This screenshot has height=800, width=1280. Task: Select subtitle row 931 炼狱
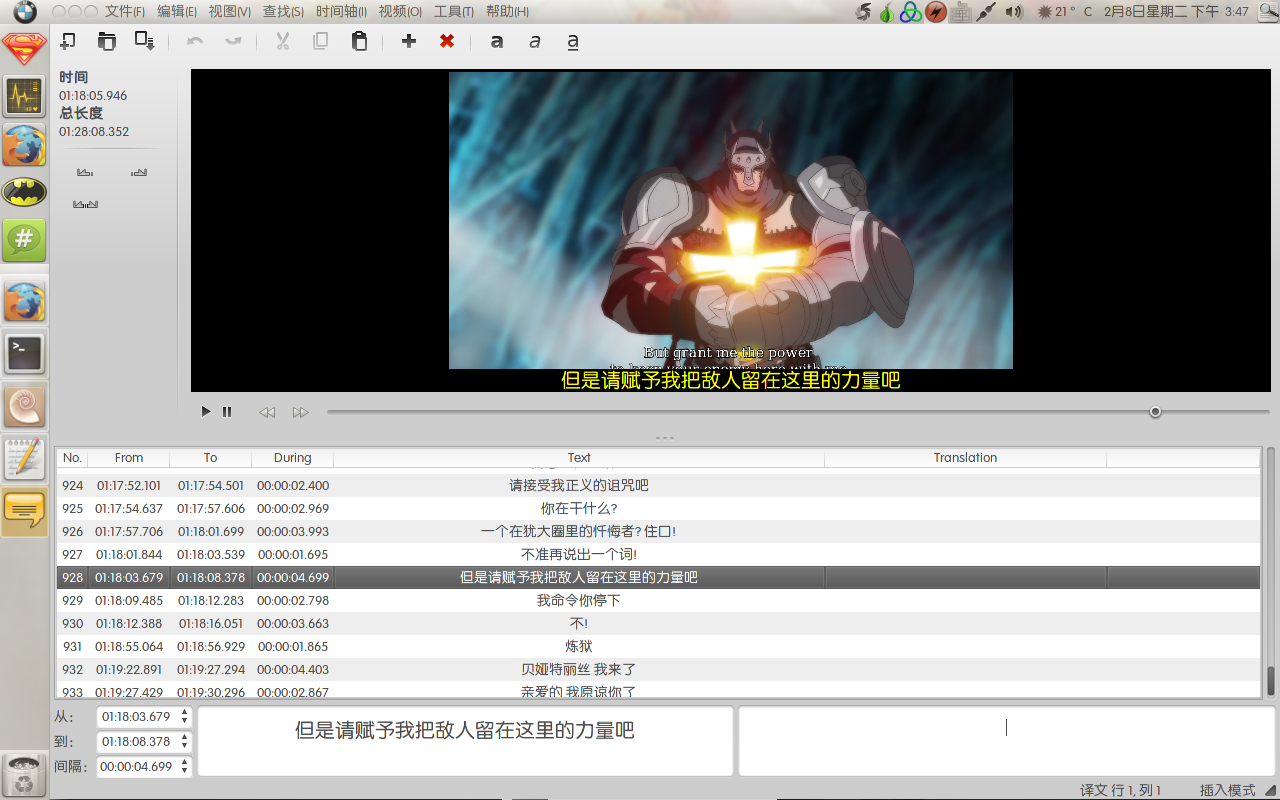coord(658,646)
